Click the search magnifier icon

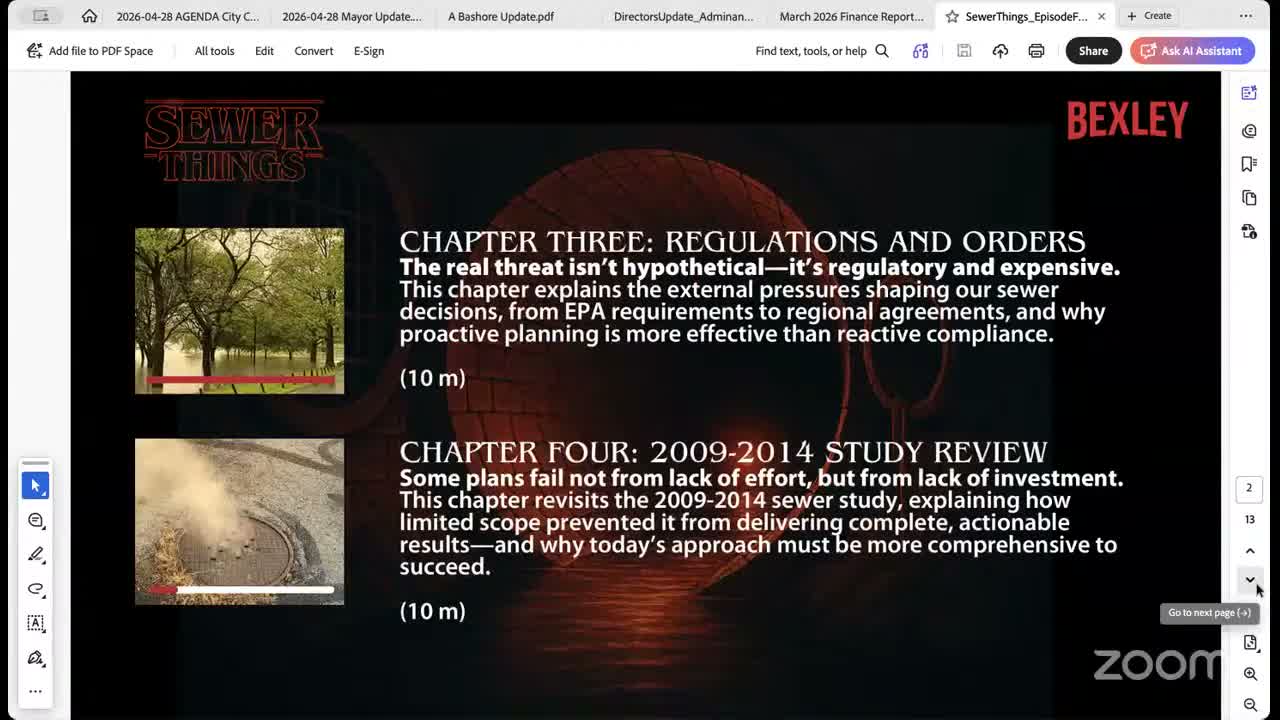pos(882,51)
